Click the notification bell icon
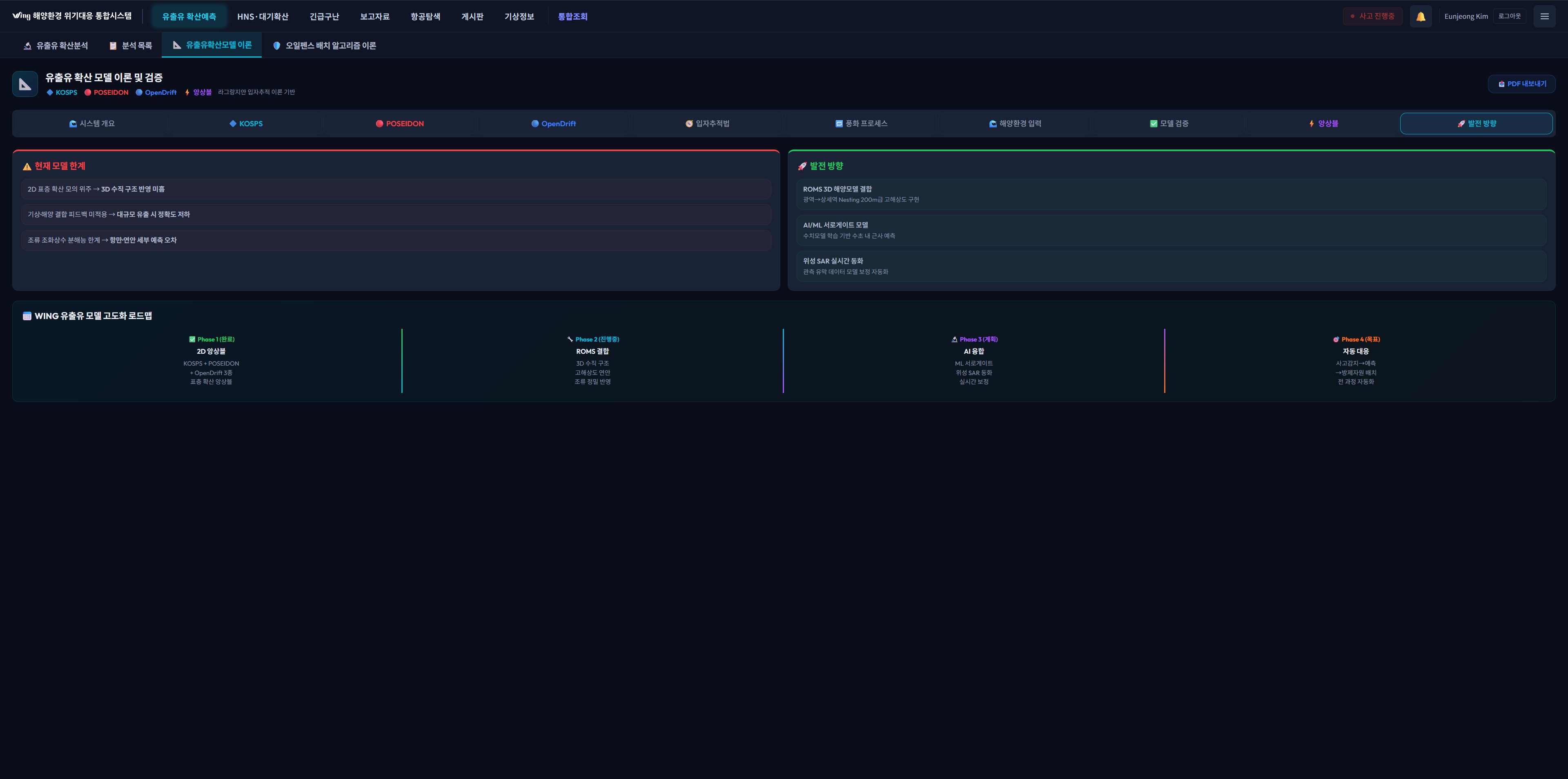This screenshot has width=1568, height=779. pos(1420,16)
